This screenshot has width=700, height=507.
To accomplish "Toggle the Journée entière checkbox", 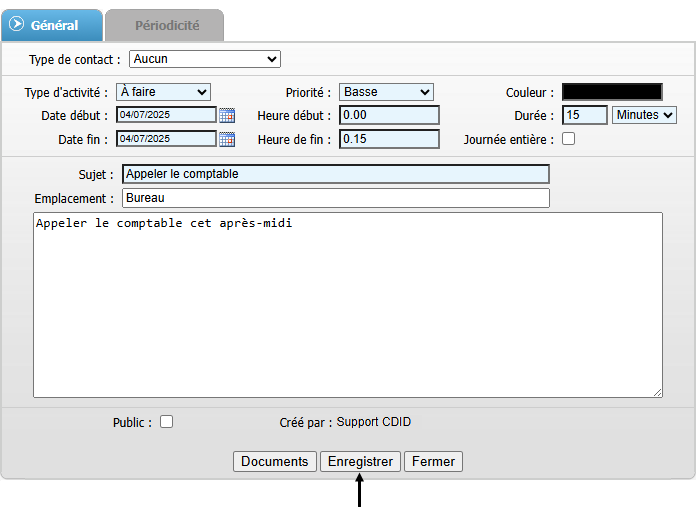I will coord(569,139).
